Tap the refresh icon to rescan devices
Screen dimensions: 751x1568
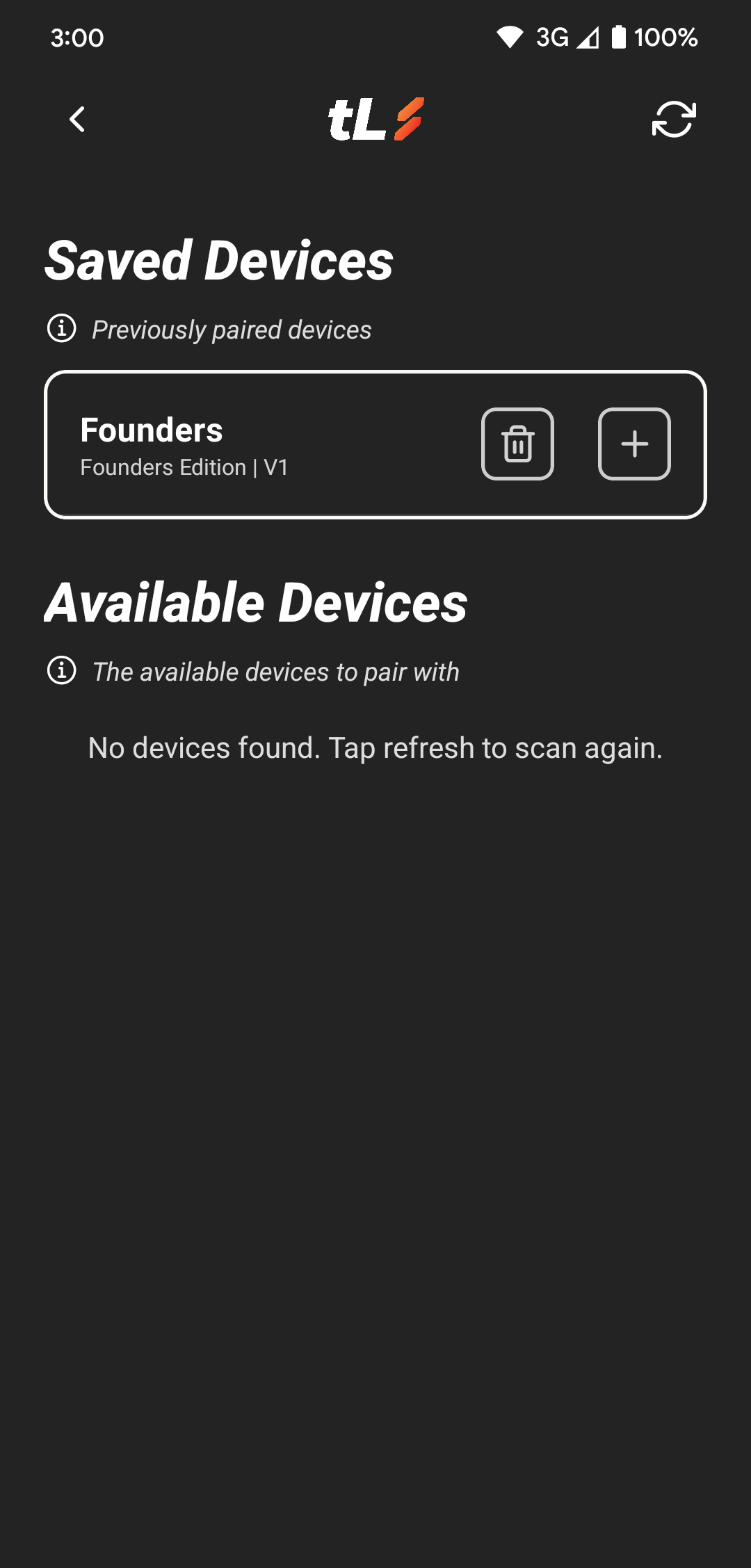point(674,119)
